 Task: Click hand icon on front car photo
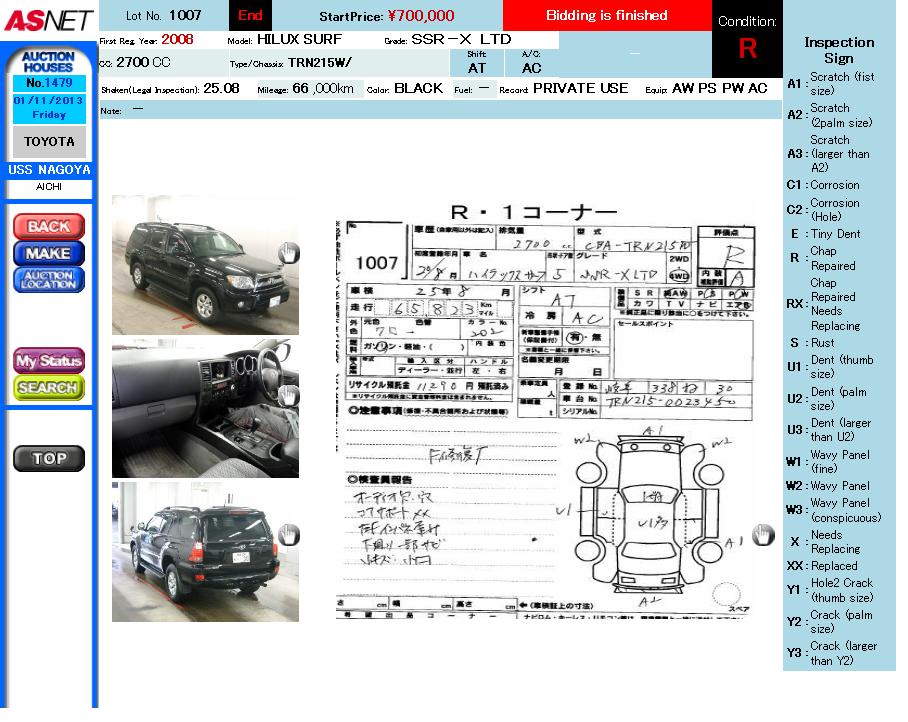[x=288, y=253]
